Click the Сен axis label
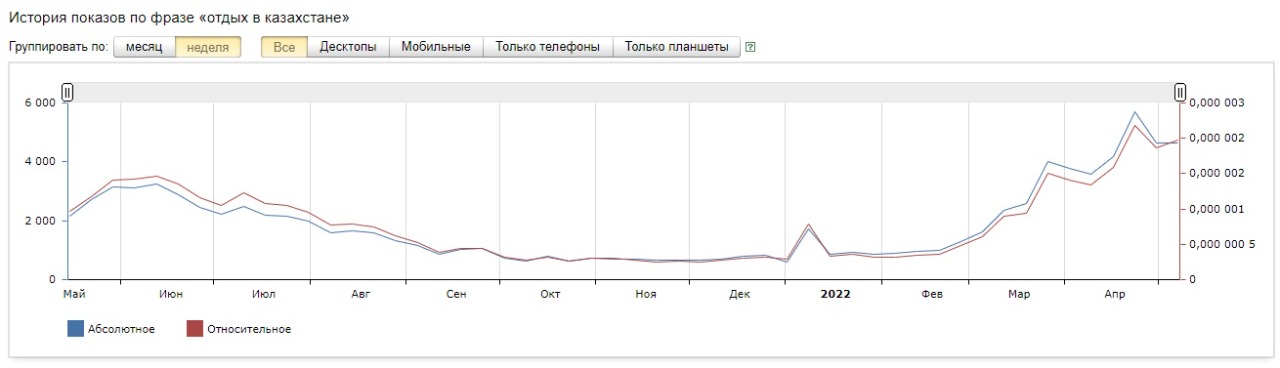This screenshot has height=368, width=1280. (x=456, y=294)
